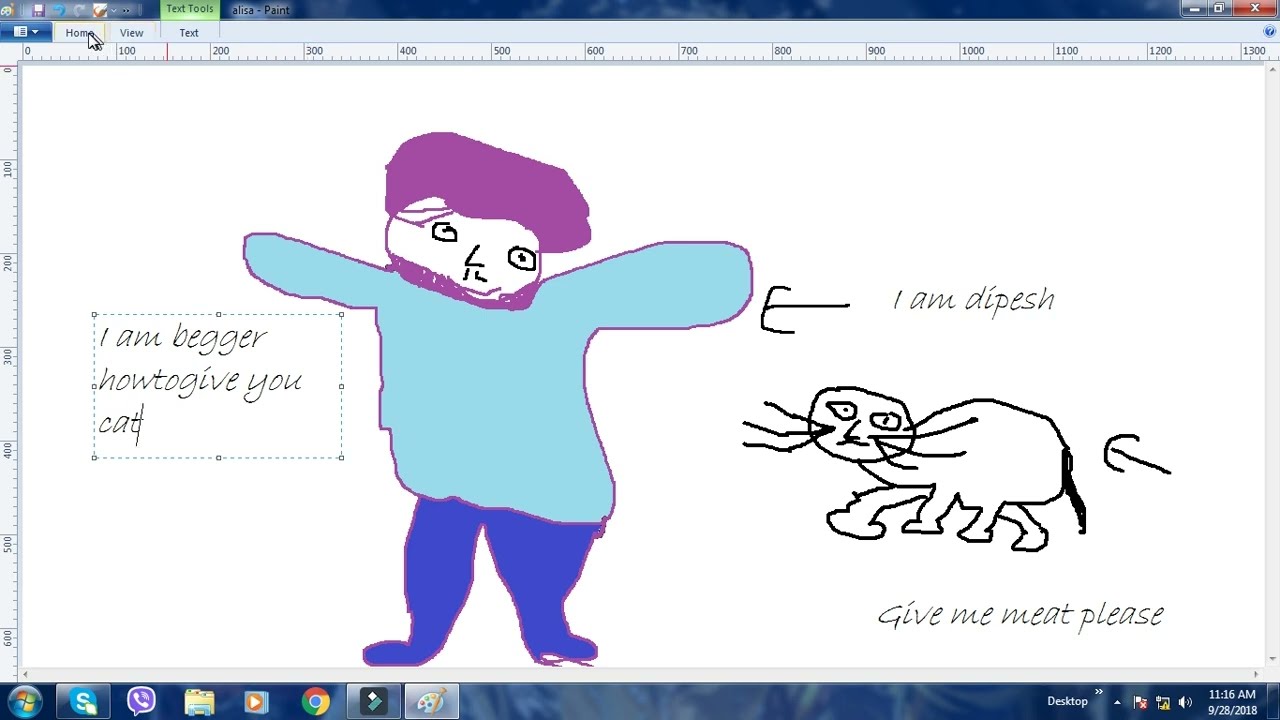Viewport: 1280px width, 720px height.
Task: Open the Text ribbon tab
Action: coord(189,33)
